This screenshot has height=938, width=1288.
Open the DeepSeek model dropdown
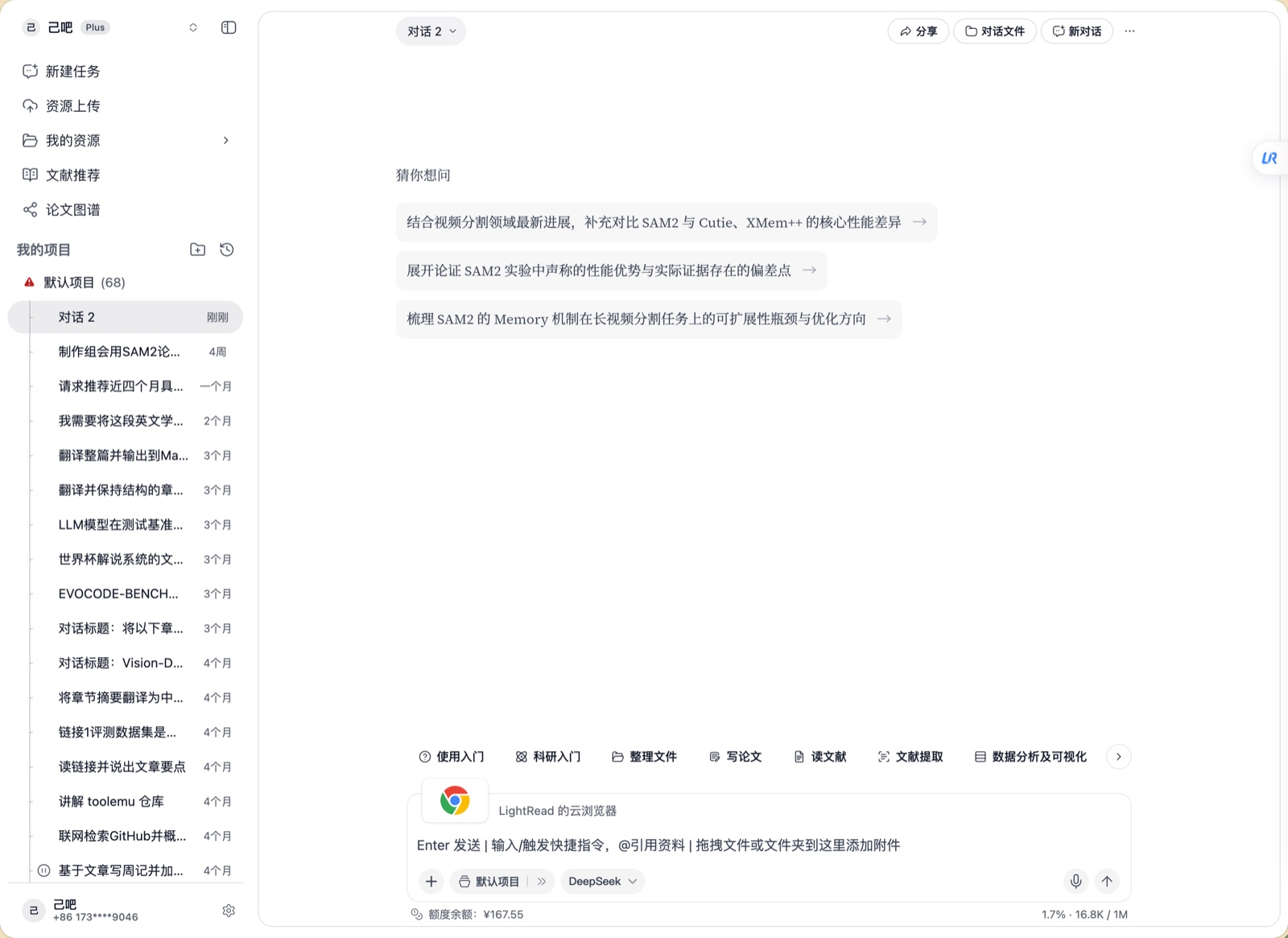click(603, 881)
